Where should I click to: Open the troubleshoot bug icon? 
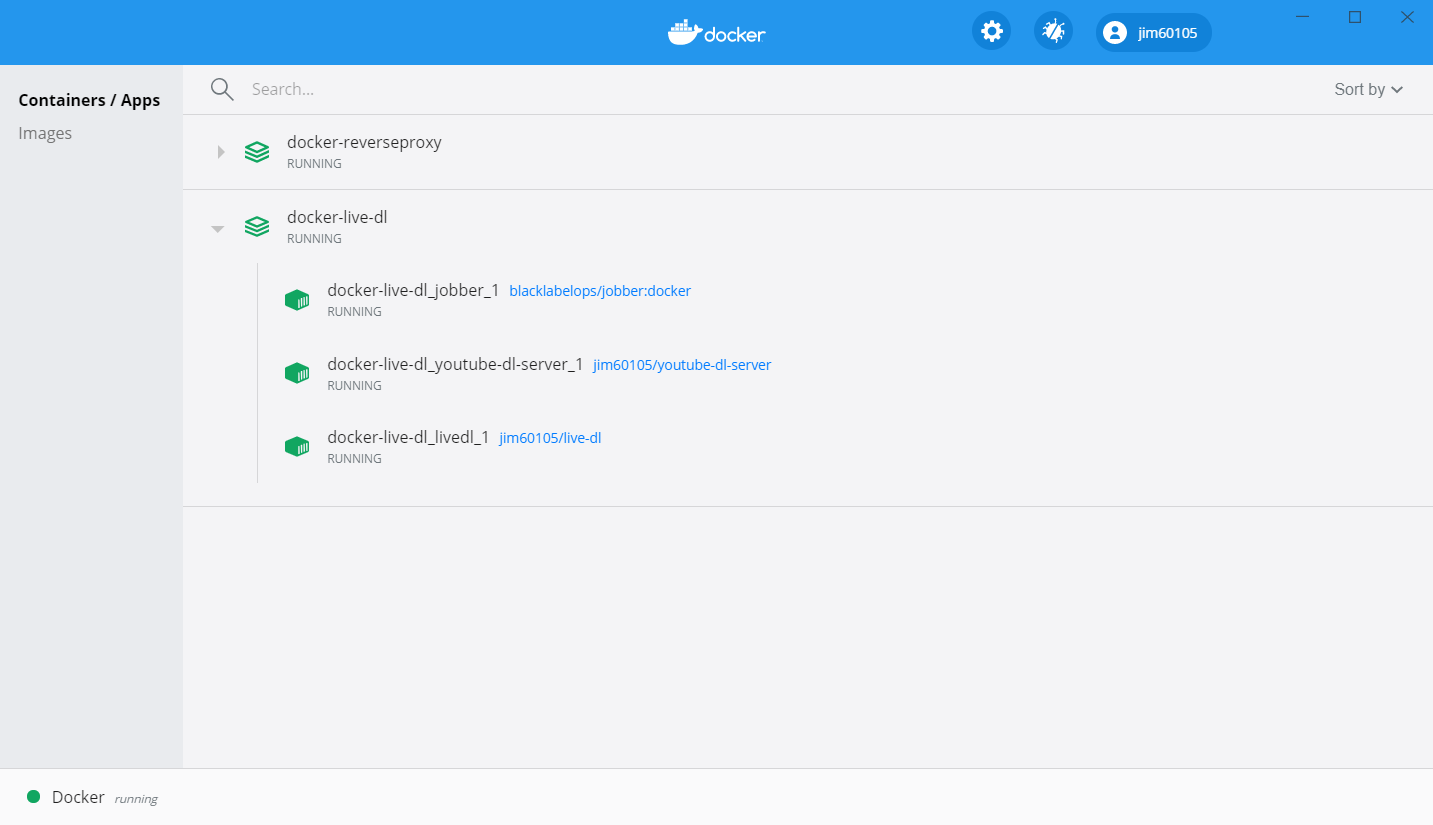coord(1053,32)
